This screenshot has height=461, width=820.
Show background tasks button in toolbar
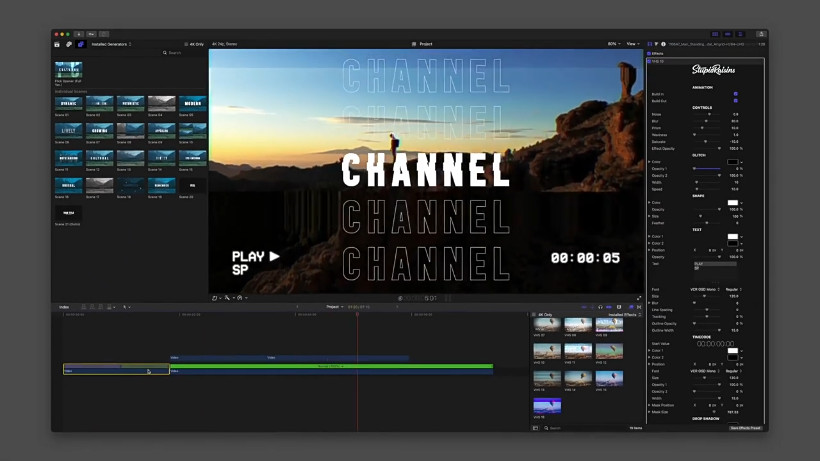coord(104,34)
